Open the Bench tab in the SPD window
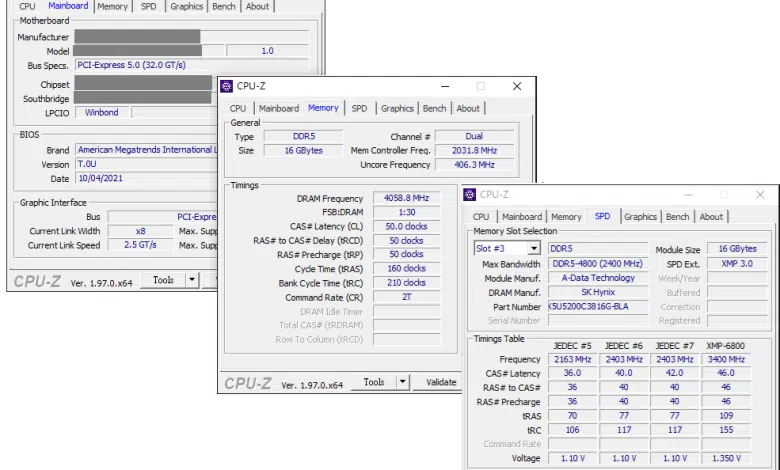 678,217
